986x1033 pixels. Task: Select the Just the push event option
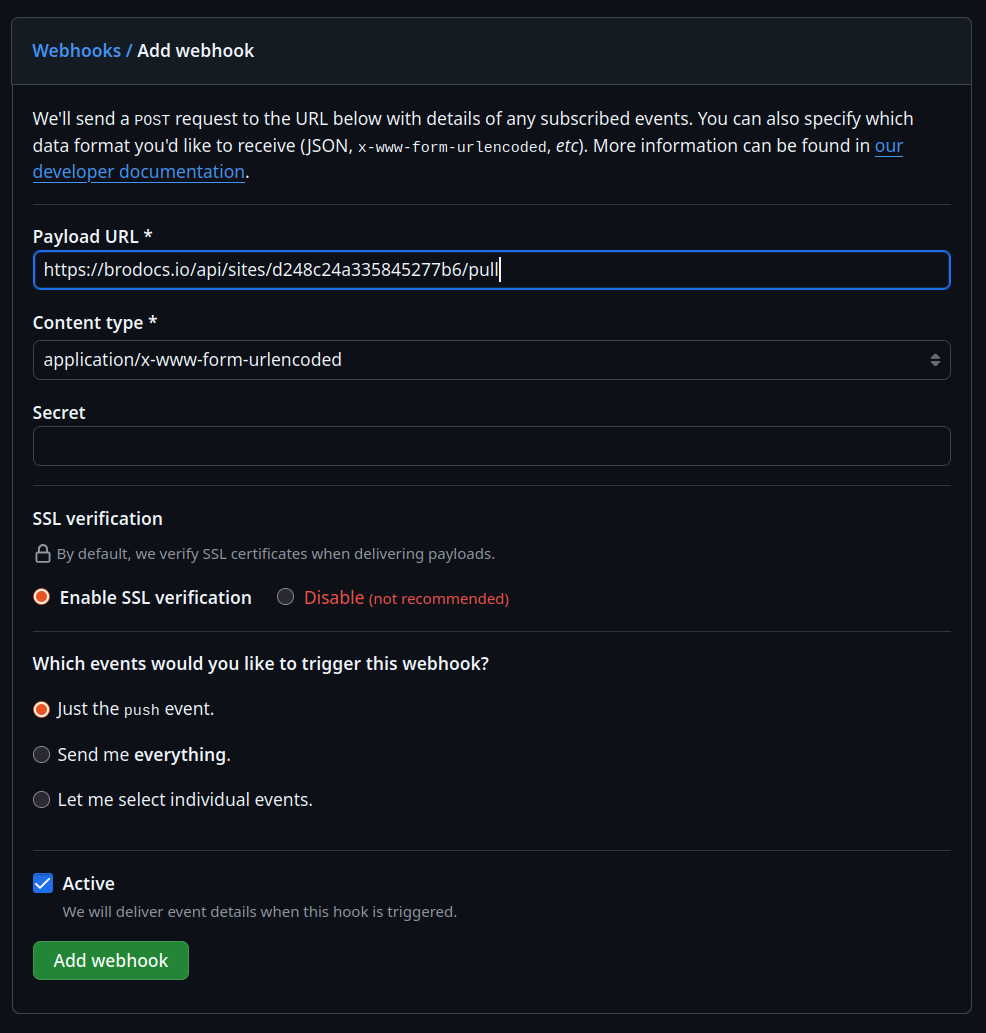(42, 709)
